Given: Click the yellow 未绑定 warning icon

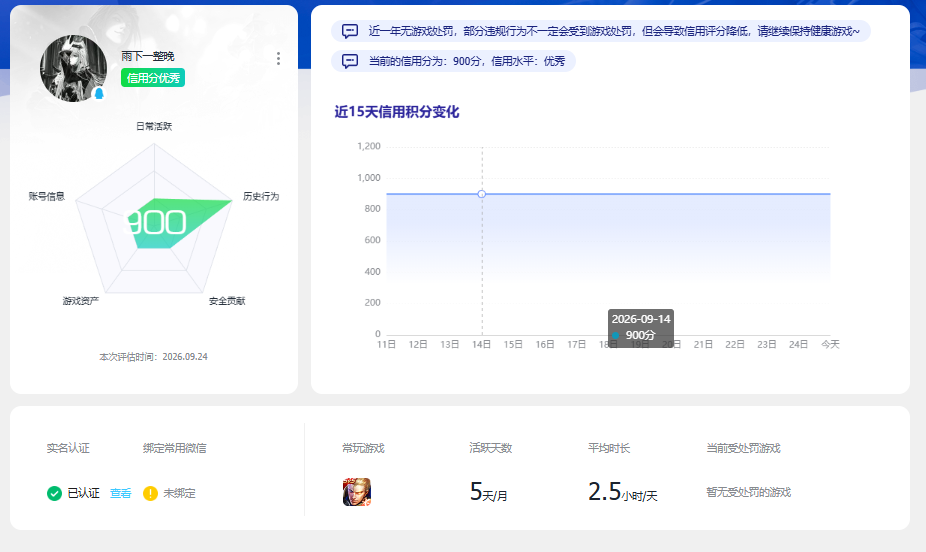Looking at the screenshot, I should click(151, 493).
